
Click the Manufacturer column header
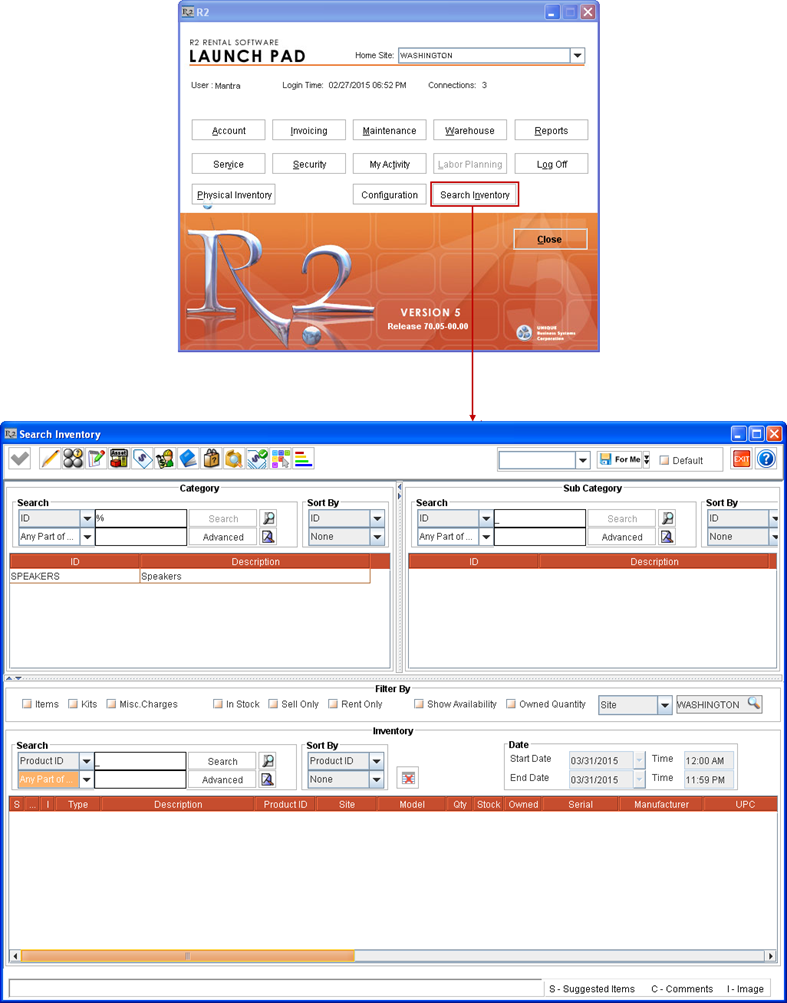(x=660, y=805)
